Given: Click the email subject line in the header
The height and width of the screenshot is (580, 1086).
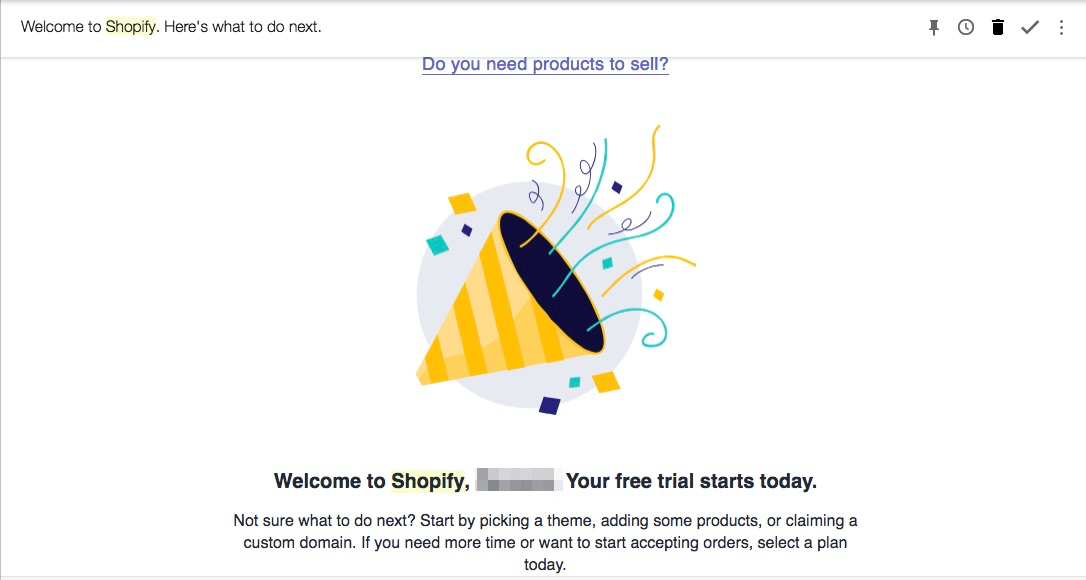Looking at the screenshot, I should pos(171,27).
